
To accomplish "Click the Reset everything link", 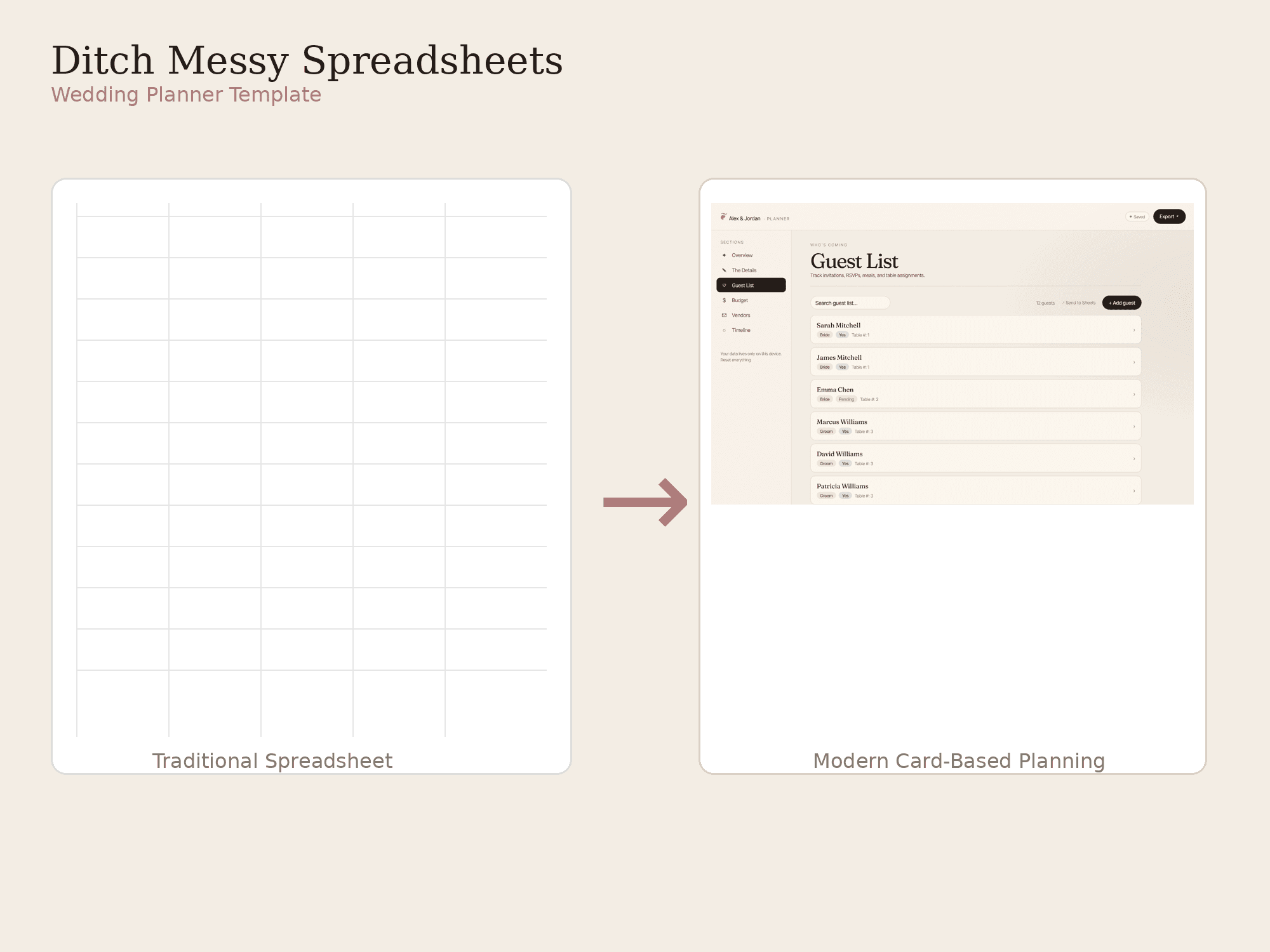I will (x=735, y=360).
